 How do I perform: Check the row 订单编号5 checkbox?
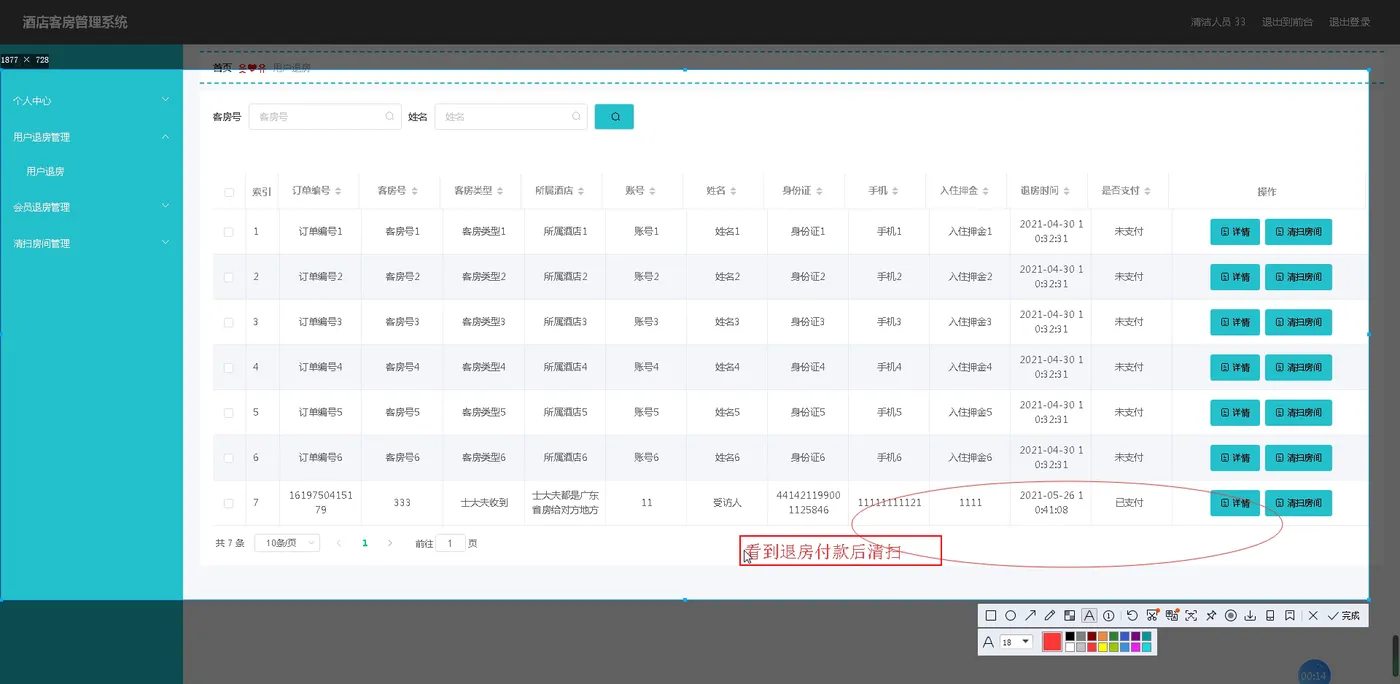coord(229,412)
